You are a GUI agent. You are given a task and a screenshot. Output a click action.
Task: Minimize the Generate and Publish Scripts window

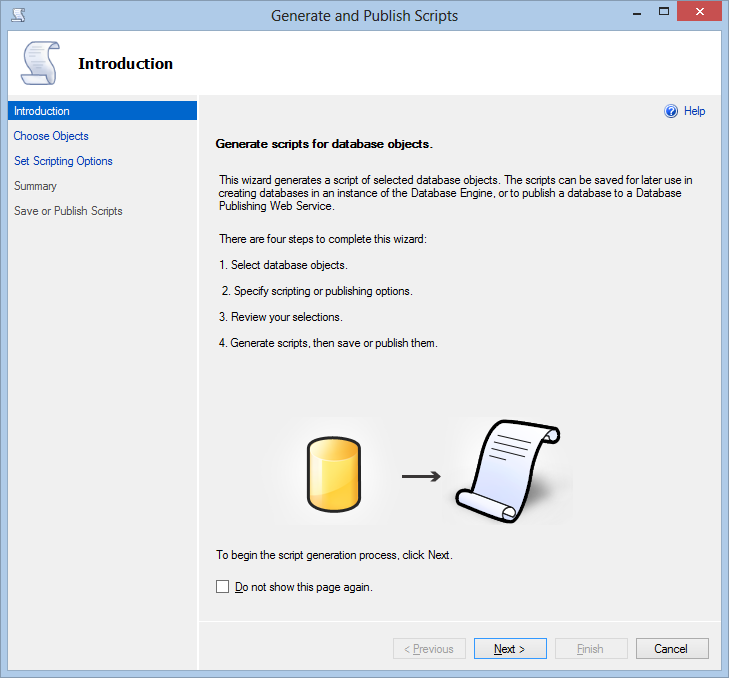[x=637, y=13]
